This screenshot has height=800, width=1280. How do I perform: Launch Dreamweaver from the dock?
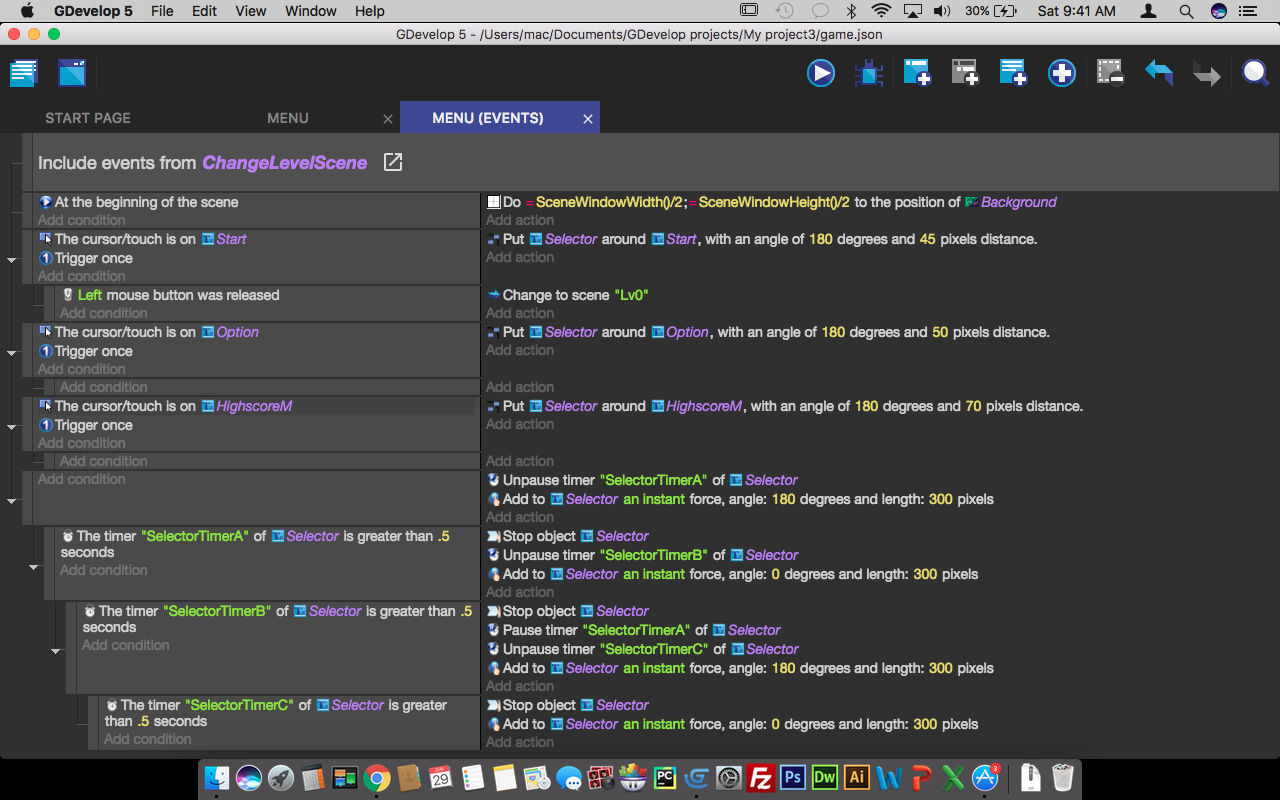(x=825, y=778)
